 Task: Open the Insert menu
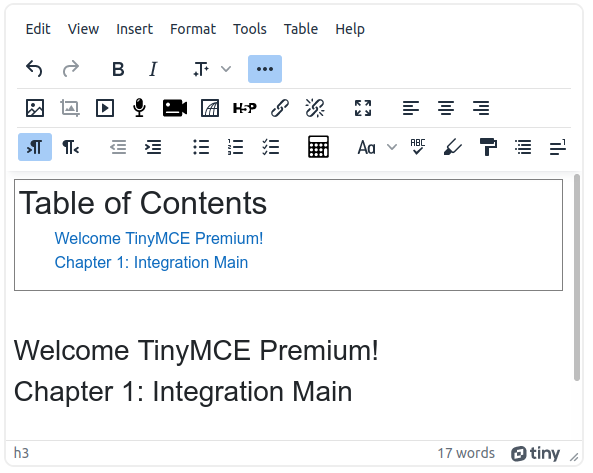tap(135, 29)
